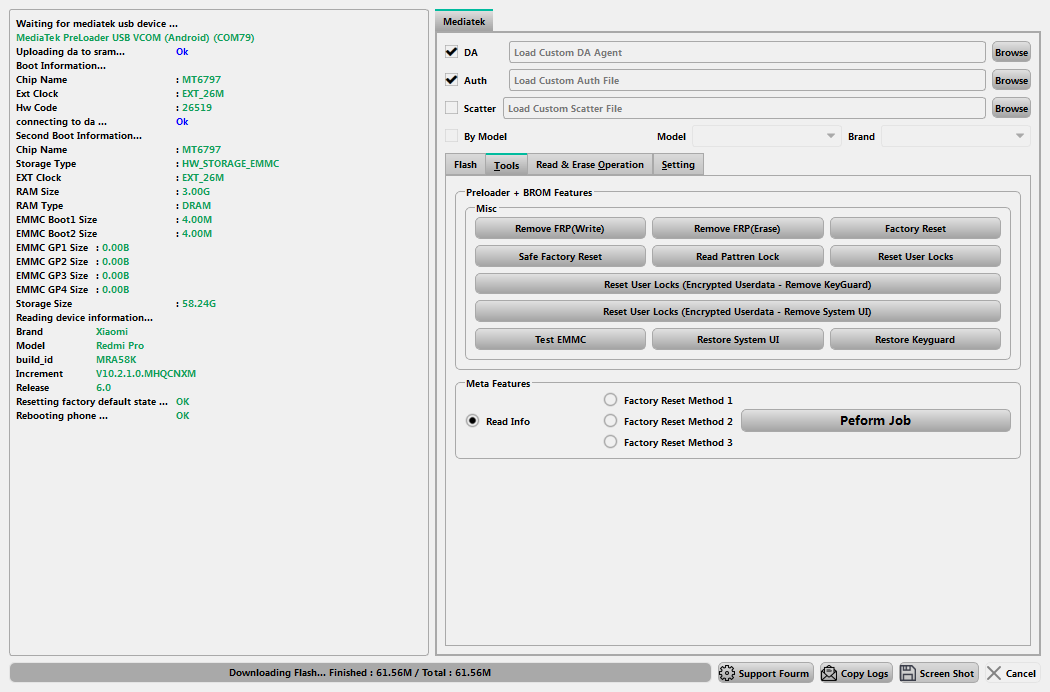
Task: Click the Hw Code 26519 value
Action: pos(197,108)
